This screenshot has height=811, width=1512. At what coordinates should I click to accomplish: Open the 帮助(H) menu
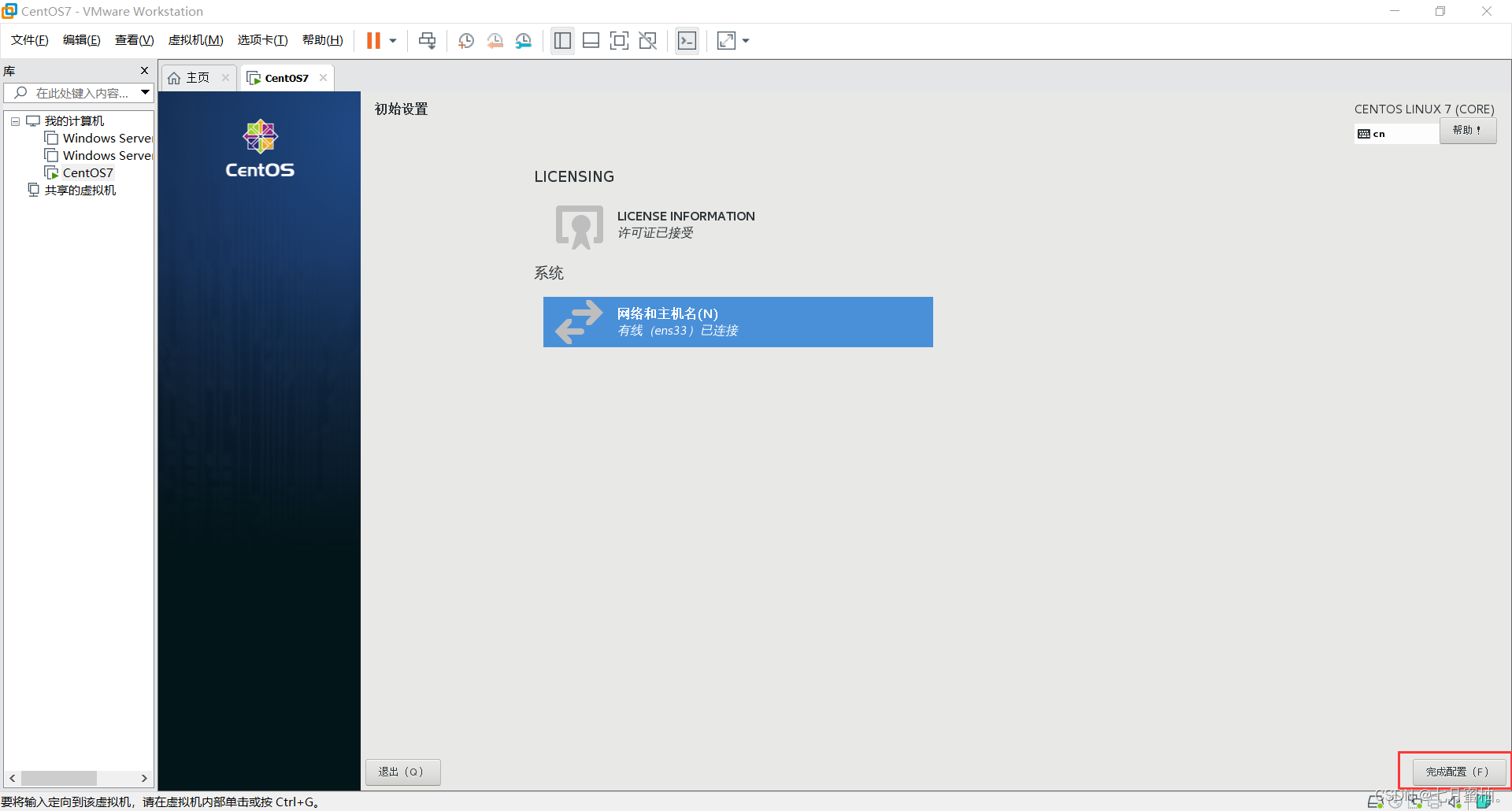tap(323, 40)
